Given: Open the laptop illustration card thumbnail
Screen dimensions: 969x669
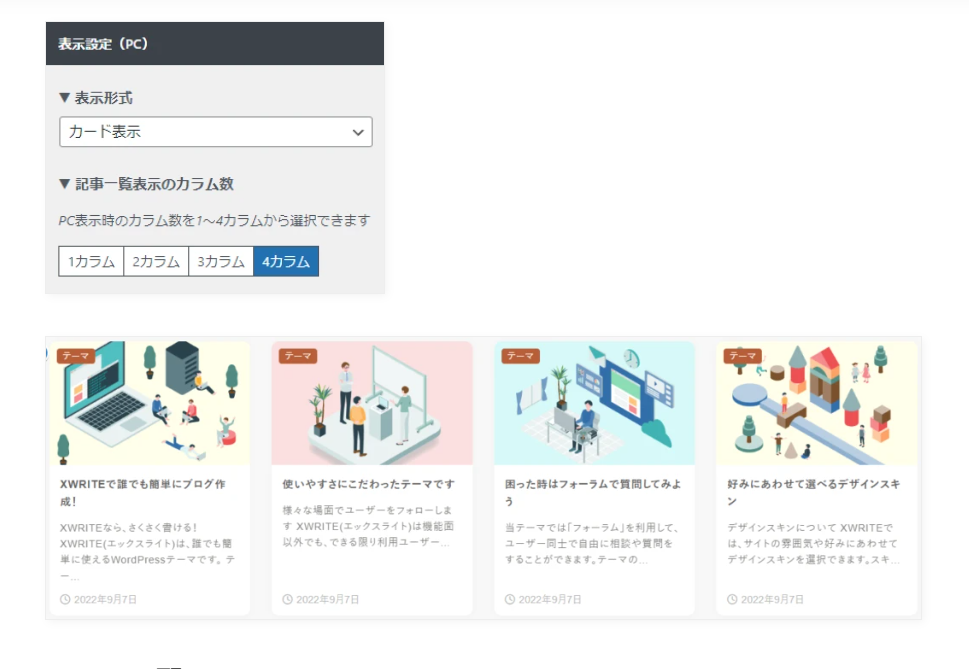Looking at the screenshot, I should pos(150,403).
